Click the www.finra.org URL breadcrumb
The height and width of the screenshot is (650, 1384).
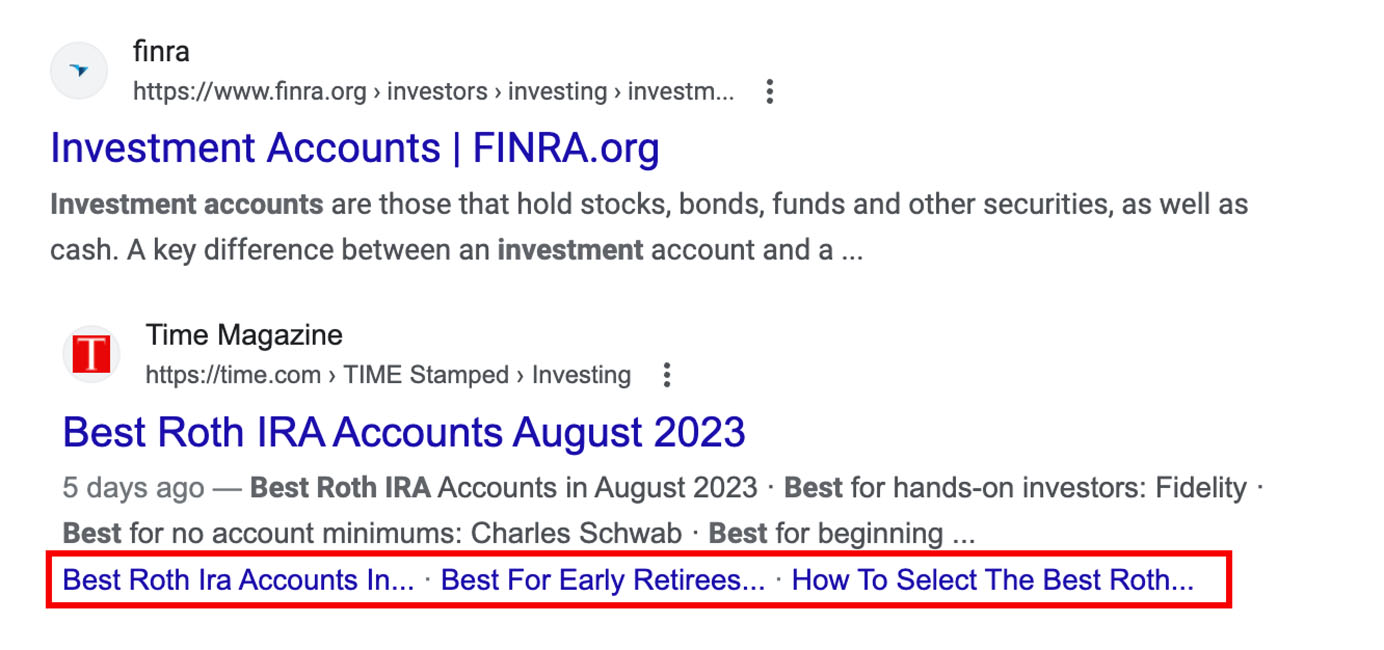[x=250, y=92]
